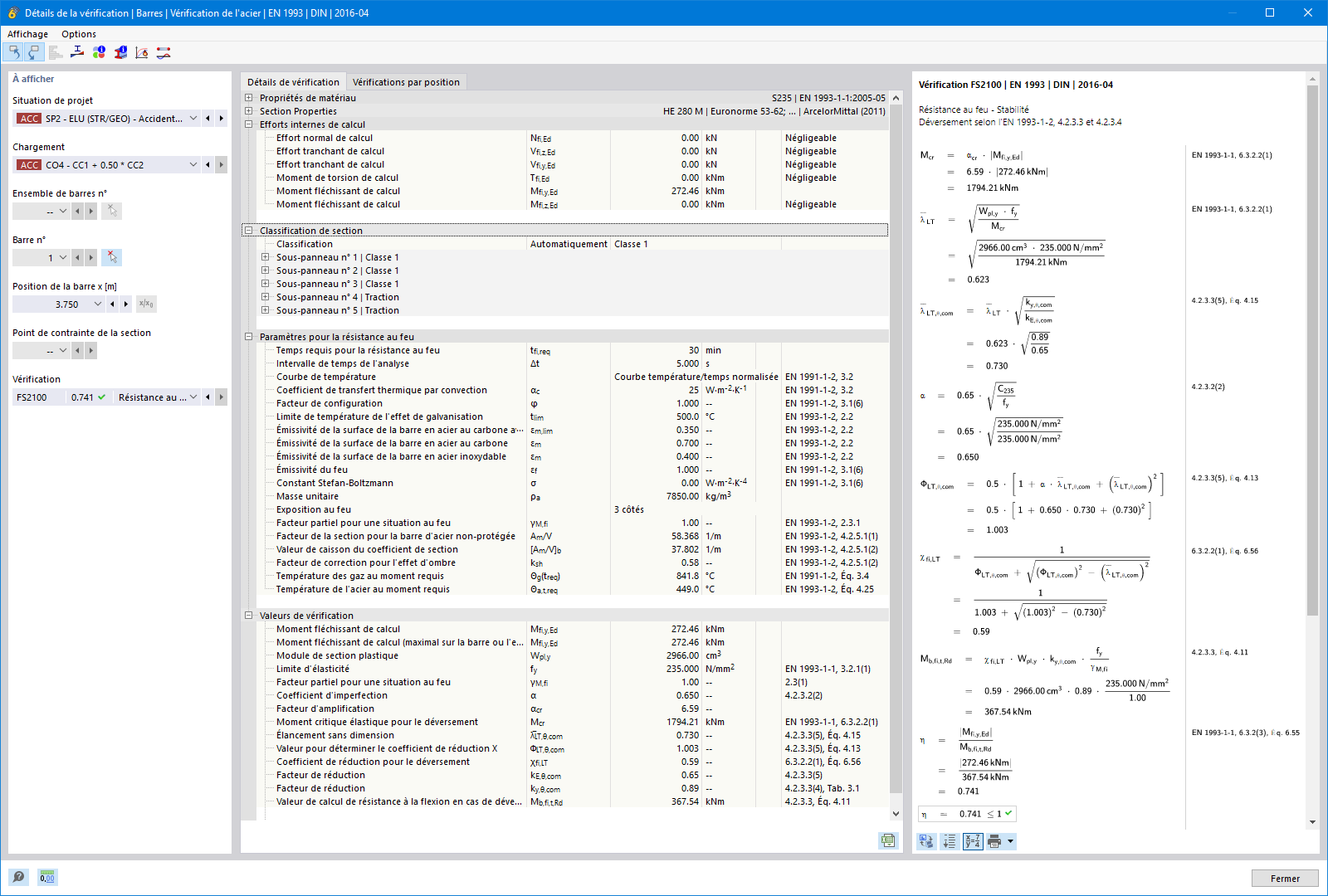The height and width of the screenshot is (896, 1328).
Task: Click line list arrow icon below formulas
Action: tap(950, 841)
